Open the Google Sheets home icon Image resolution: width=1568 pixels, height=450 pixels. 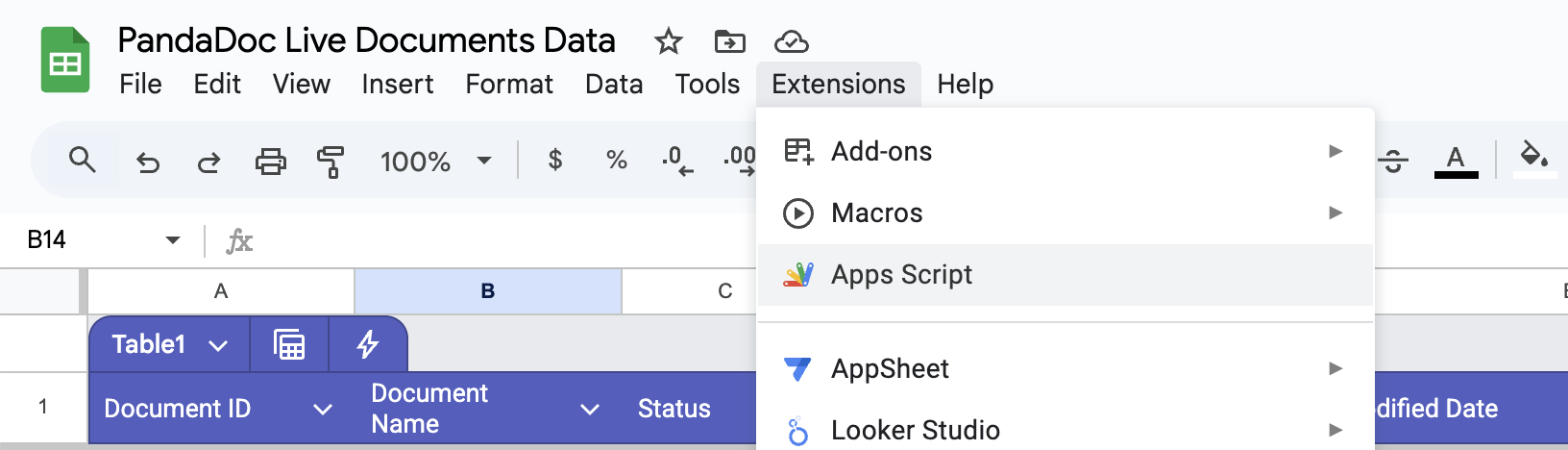[65, 61]
